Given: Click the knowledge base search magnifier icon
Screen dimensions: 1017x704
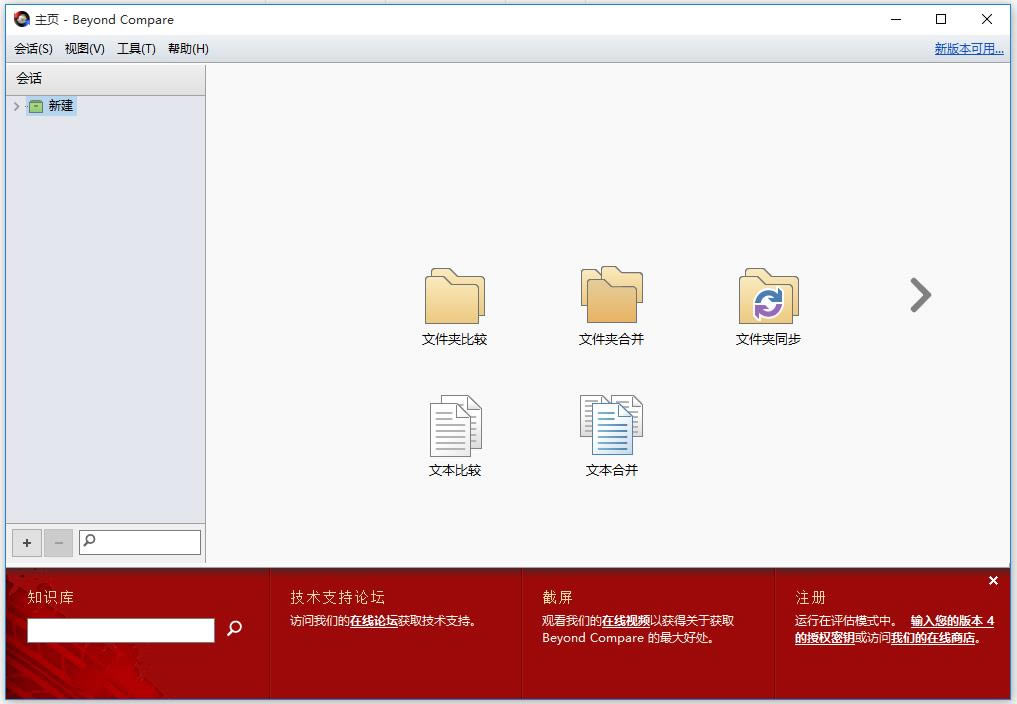Looking at the screenshot, I should click(234, 629).
